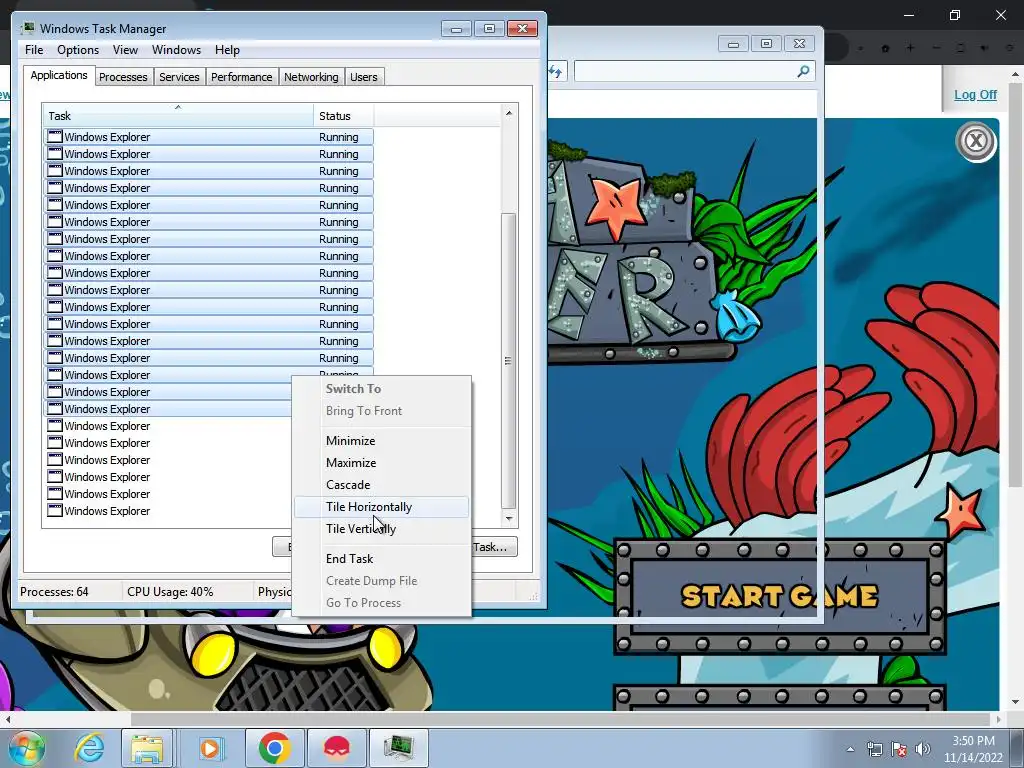The height and width of the screenshot is (768, 1024).
Task: Switch to the Services tab
Action: pos(179,77)
